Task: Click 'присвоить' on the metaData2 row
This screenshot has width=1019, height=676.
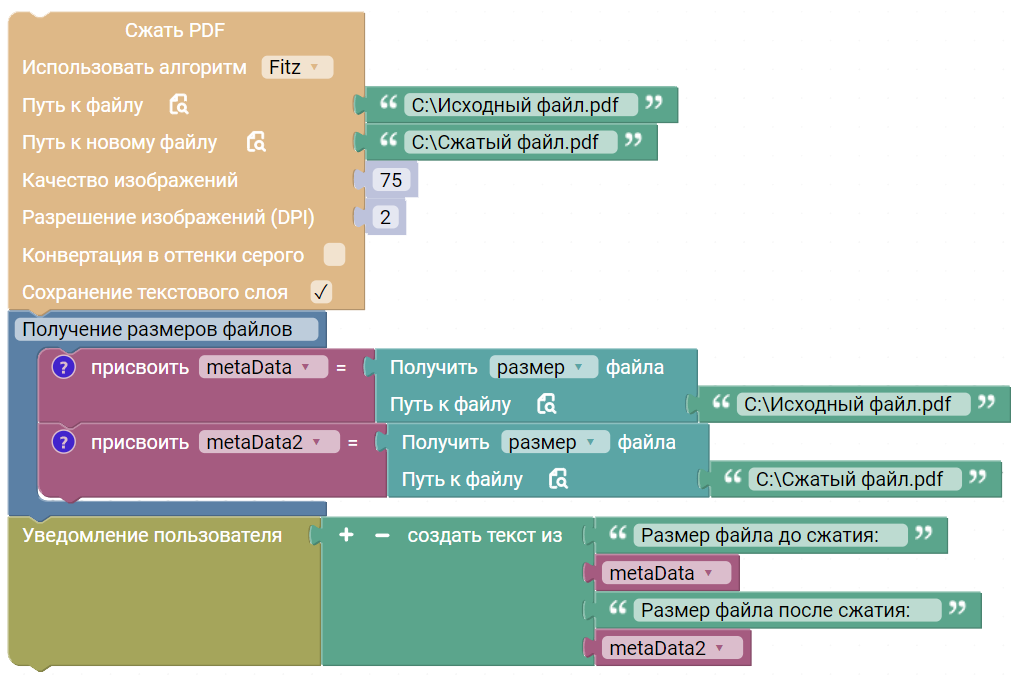Action: point(140,442)
